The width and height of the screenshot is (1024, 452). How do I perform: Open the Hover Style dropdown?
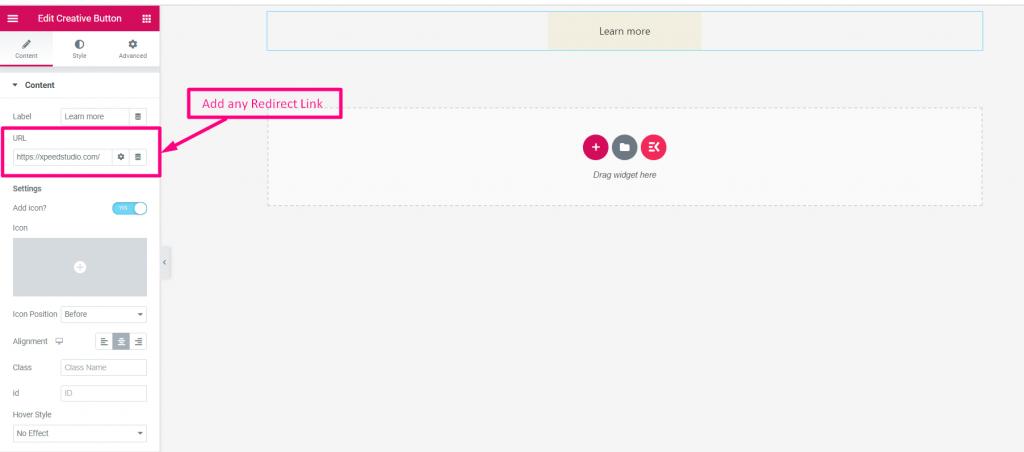click(80, 433)
